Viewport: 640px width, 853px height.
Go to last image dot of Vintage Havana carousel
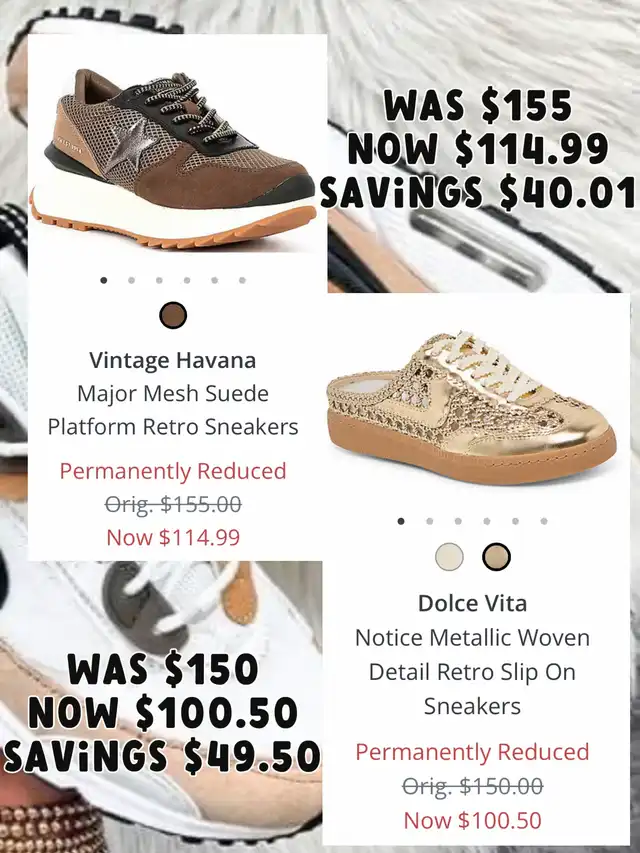(242, 280)
